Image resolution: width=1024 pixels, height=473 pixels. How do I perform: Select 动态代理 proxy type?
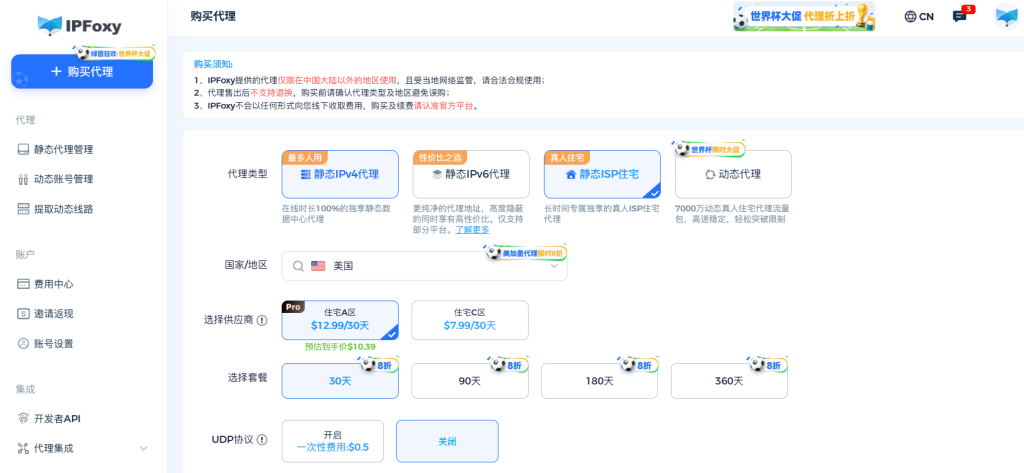tap(733, 174)
